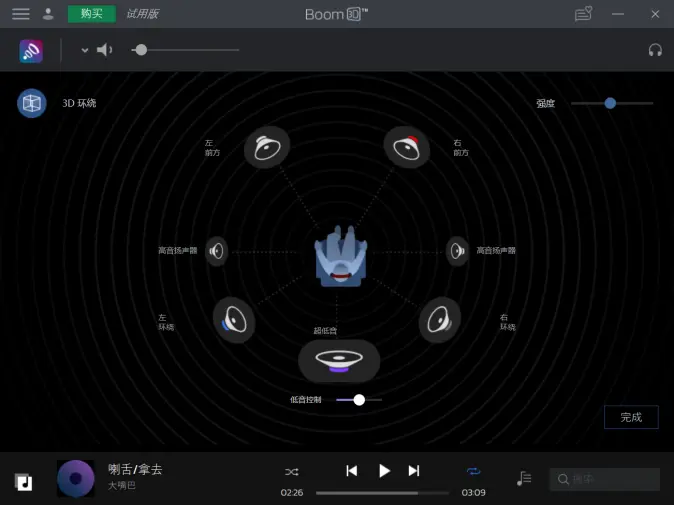Click into the search field
This screenshot has height=505, width=674.
click(604, 479)
